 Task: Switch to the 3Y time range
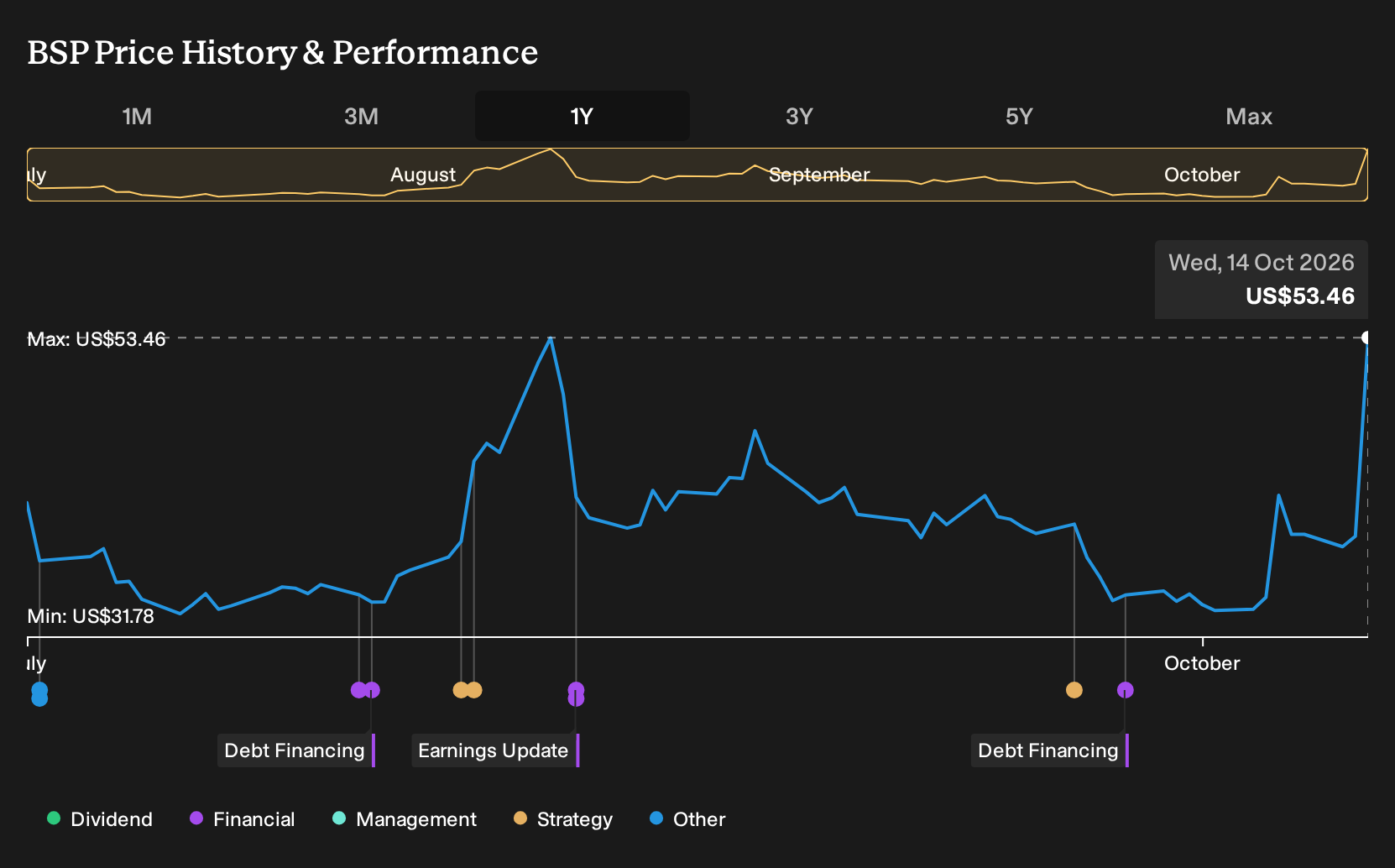pyautogui.click(x=799, y=116)
